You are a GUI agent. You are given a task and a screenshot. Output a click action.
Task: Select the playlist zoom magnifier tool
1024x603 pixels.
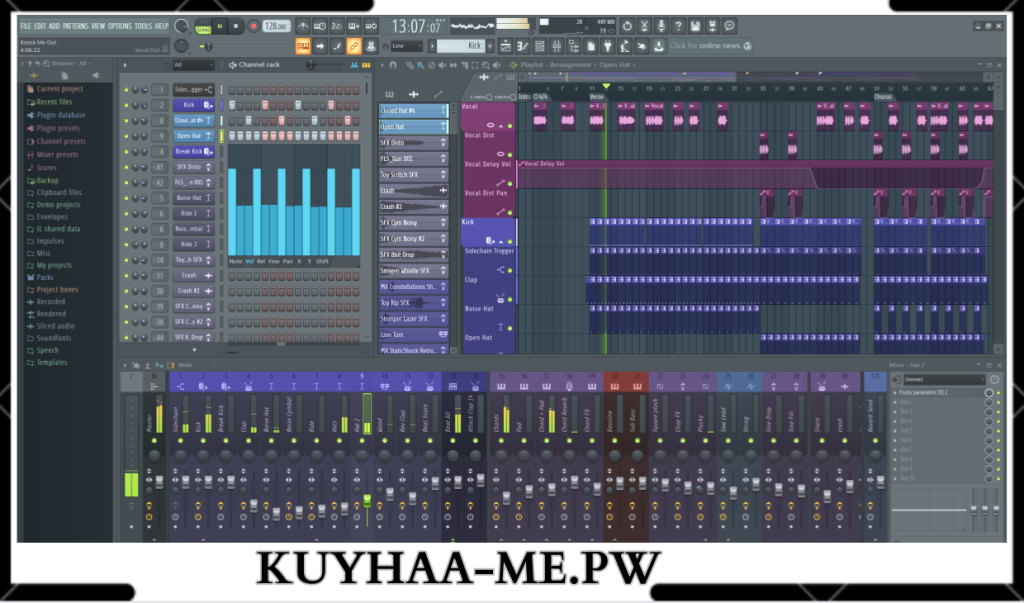(485, 65)
